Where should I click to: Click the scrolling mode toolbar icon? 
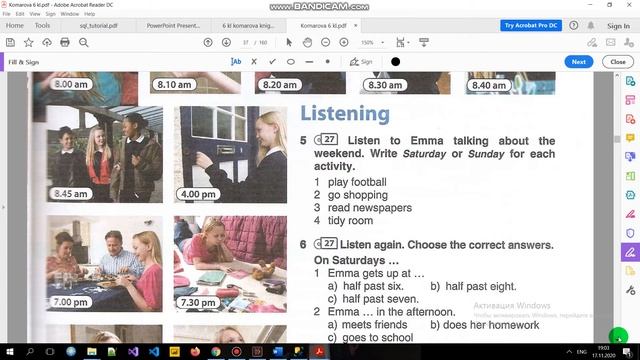424,42
